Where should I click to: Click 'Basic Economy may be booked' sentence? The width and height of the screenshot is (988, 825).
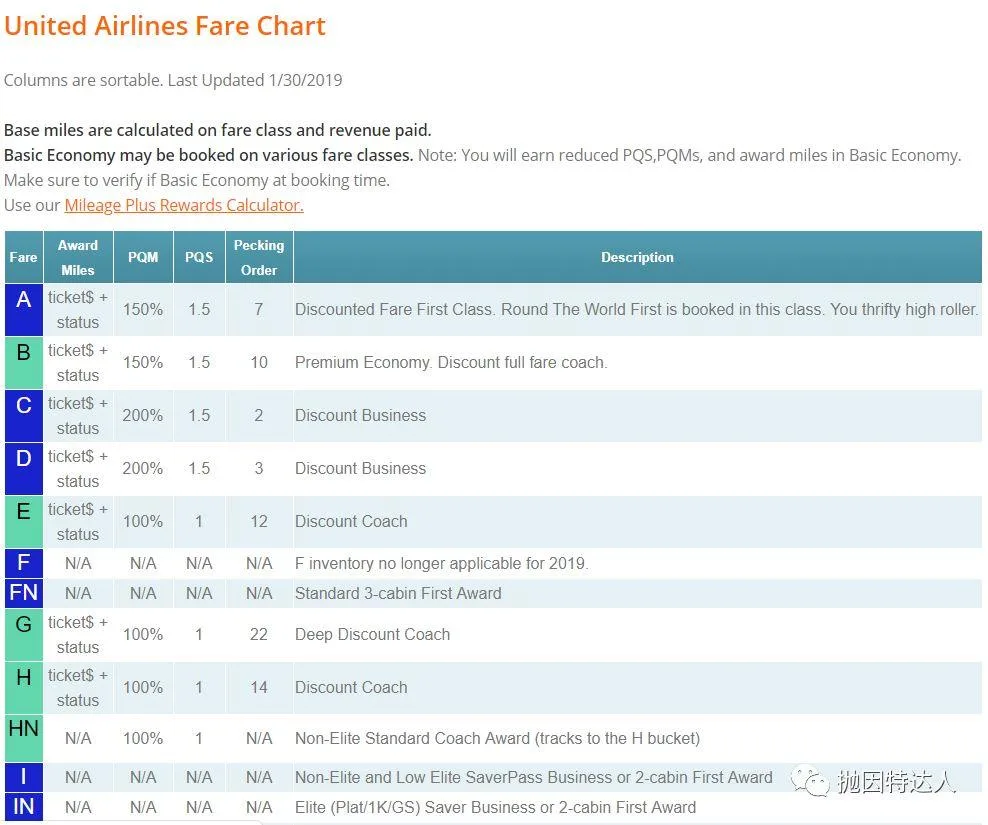point(209,155)
